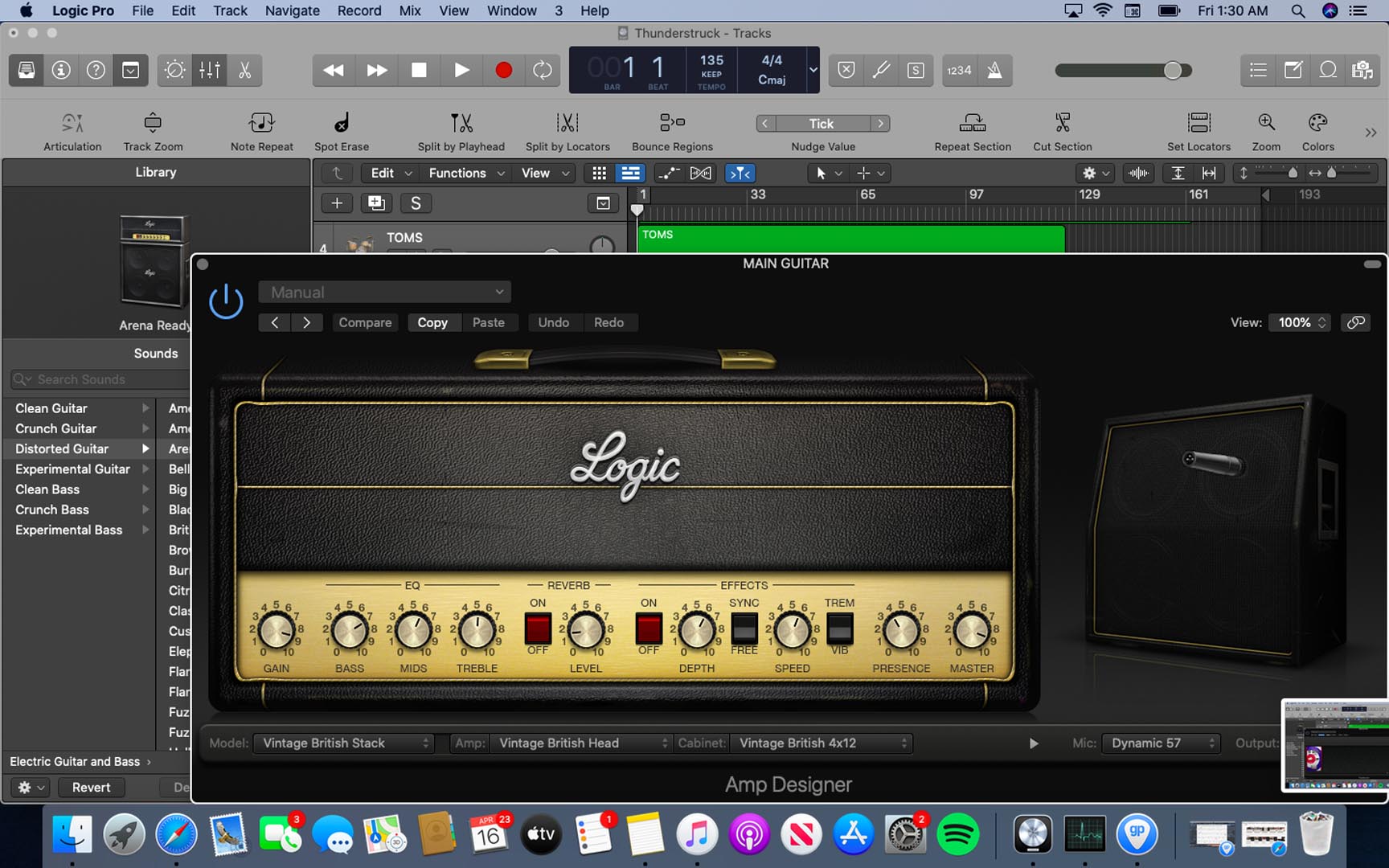Toggle the Reverb ON/OFF red switch
This screenshot has height=868, width=1389.
click(x=538, y=628)
